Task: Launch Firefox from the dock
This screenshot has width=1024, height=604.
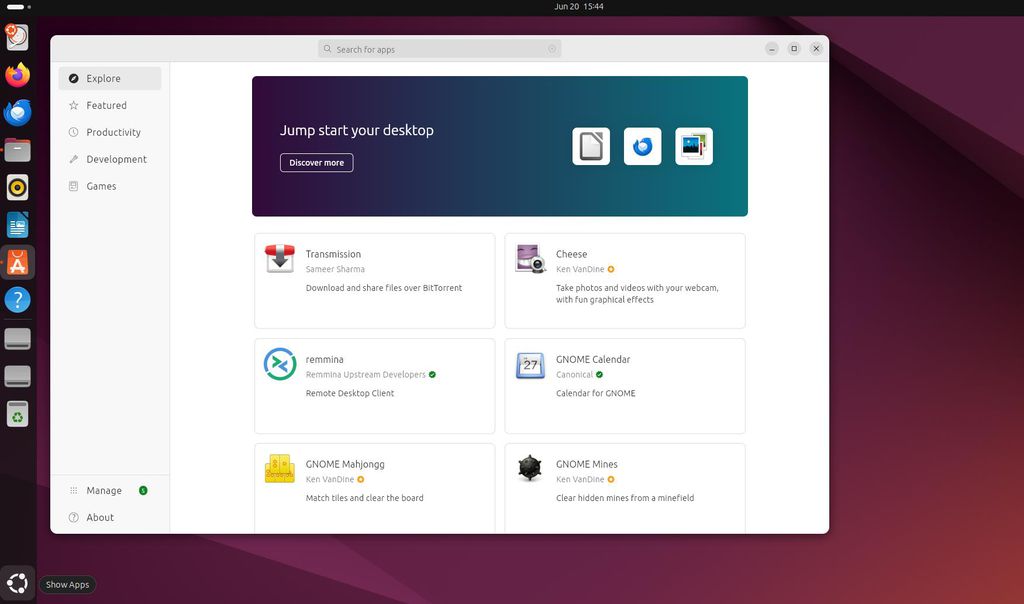Action: [x=17, y=74]
